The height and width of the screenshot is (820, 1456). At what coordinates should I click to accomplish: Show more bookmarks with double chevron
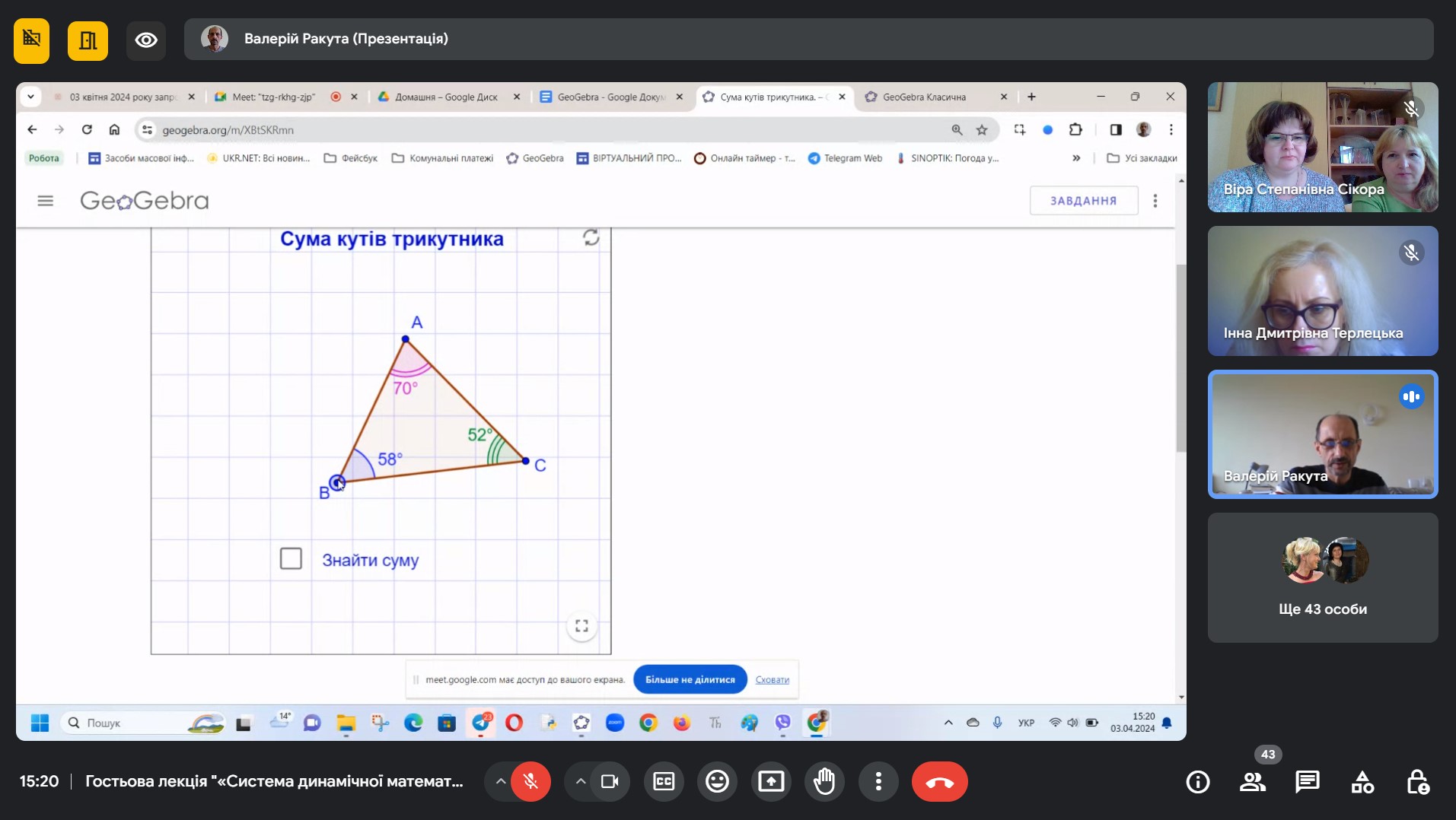click(x=1076, y=158)
